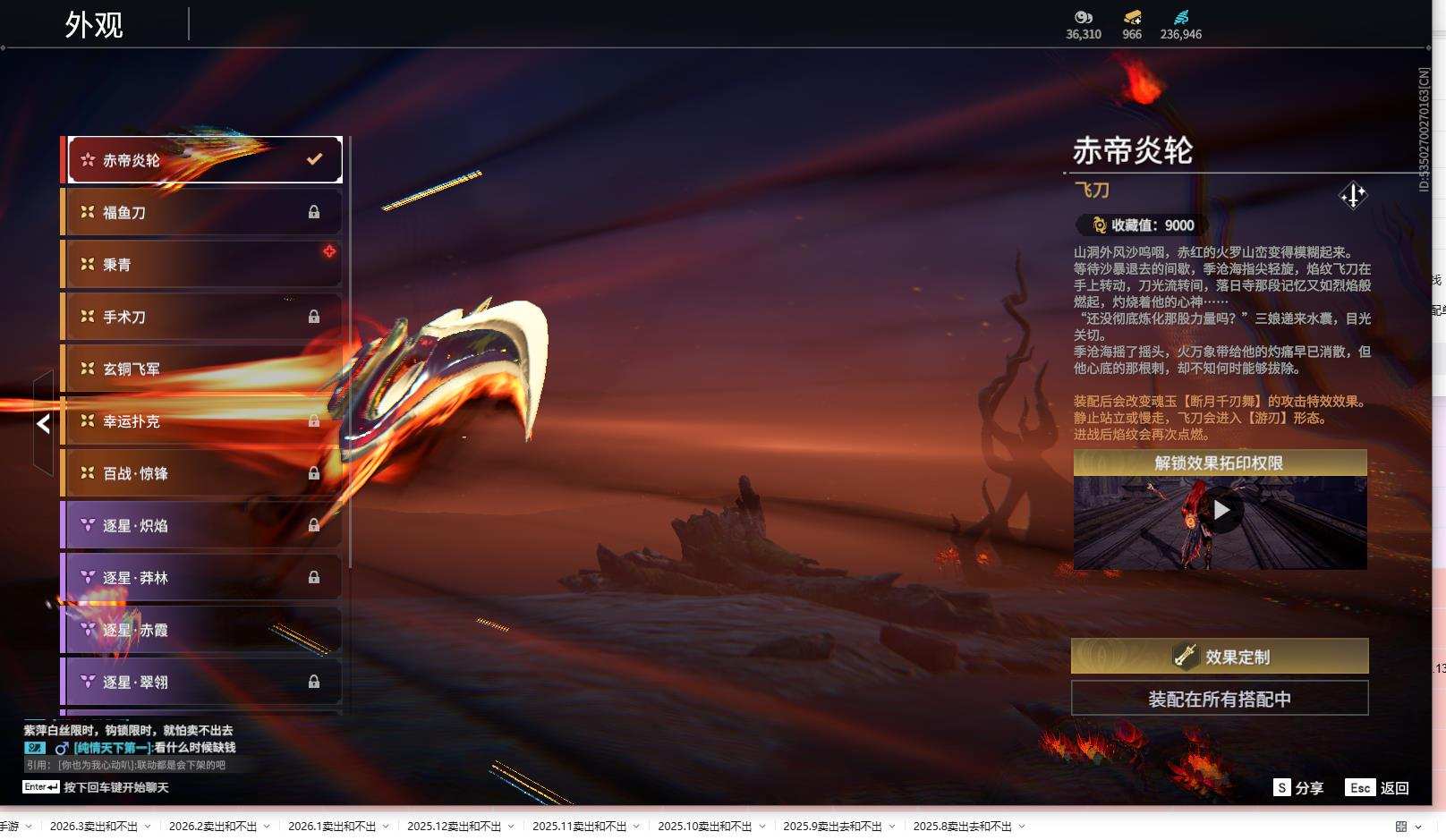
Task: Click the lock on 福鱼刀 to unlock
Action: tap(314, 211)
